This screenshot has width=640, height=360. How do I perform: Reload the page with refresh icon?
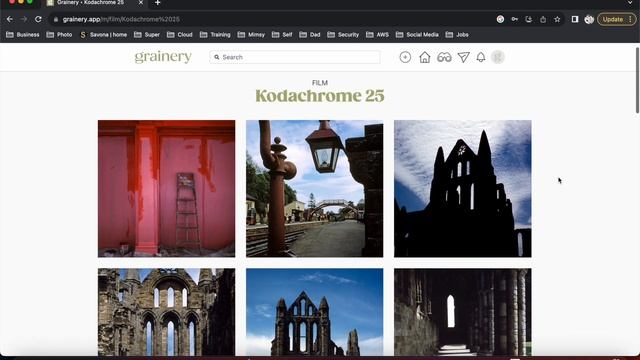click(38, 19)
